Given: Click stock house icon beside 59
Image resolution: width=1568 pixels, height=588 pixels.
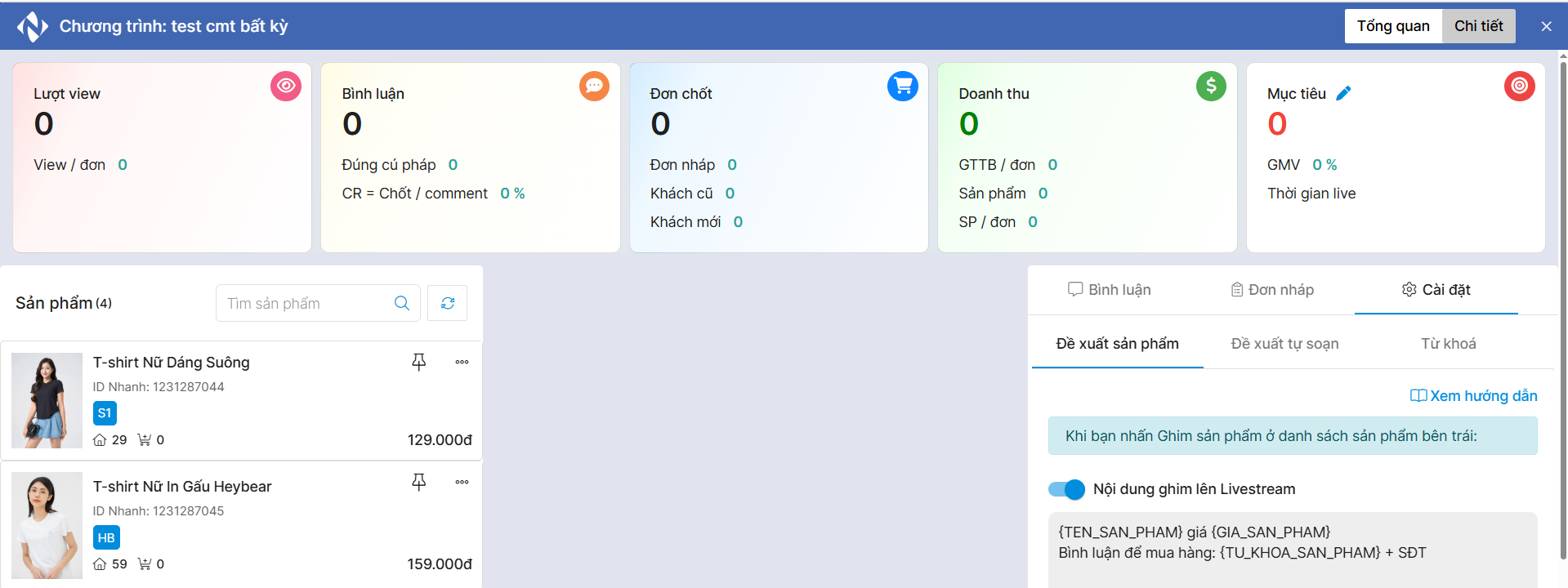Looking at the screenshot, I should [x=100, y=563].
